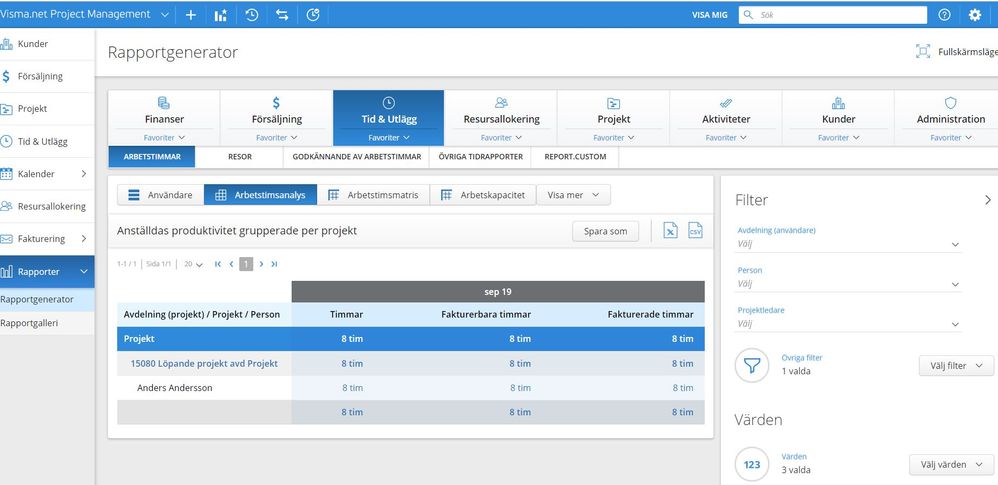This screenshot has height=485, width=998.
Task: Click the Spara som button
Action: tap(605, 231)
